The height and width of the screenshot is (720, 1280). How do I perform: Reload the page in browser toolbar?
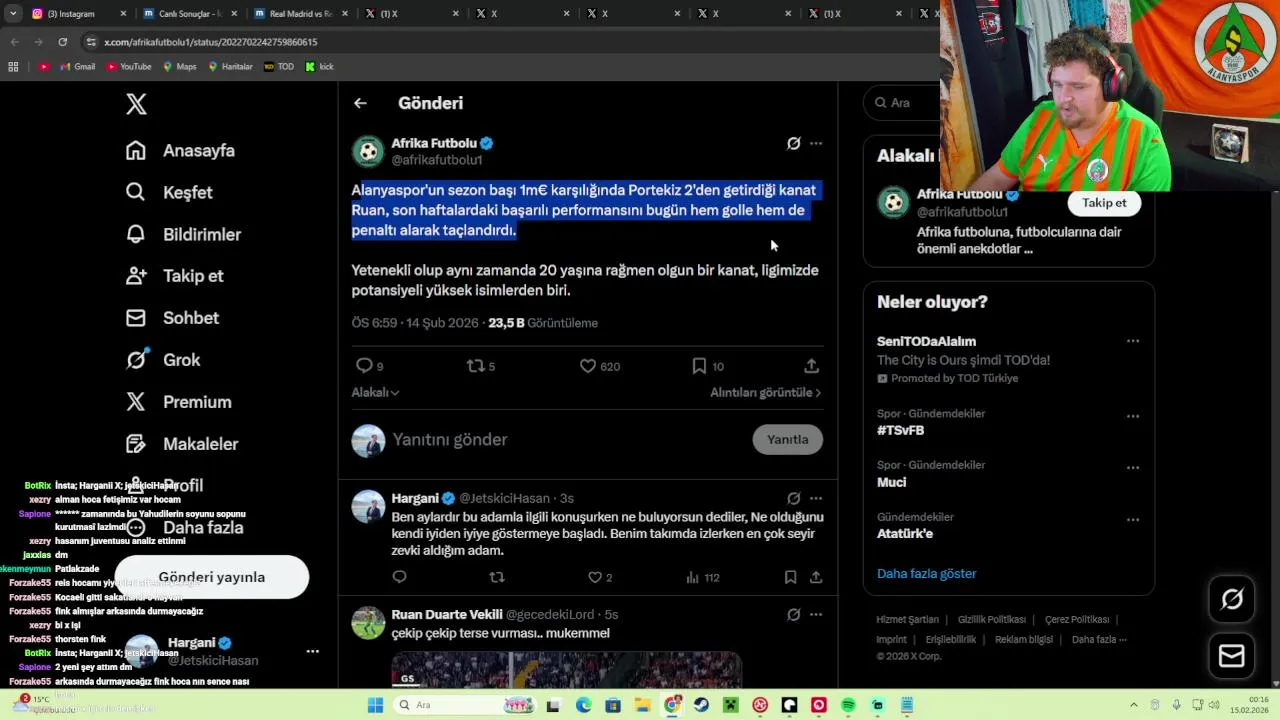62,42
